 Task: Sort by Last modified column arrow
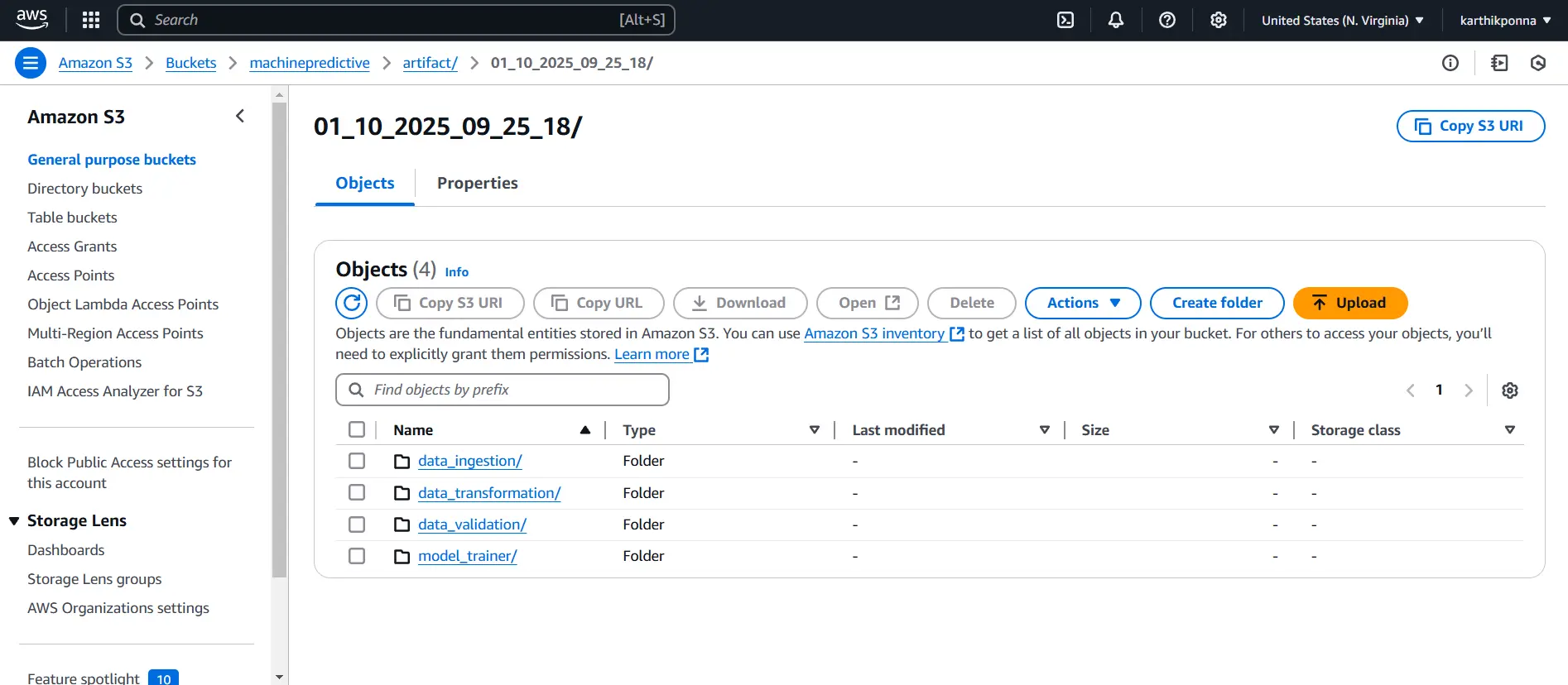point(1045,430)
